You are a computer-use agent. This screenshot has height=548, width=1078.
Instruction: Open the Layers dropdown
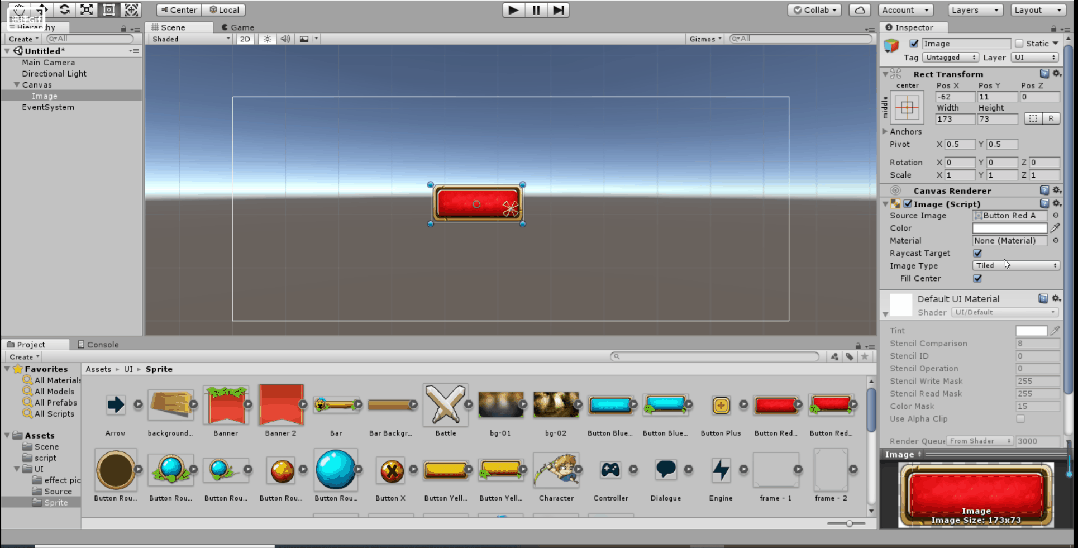pyautogui.click(x=974, y=10)
